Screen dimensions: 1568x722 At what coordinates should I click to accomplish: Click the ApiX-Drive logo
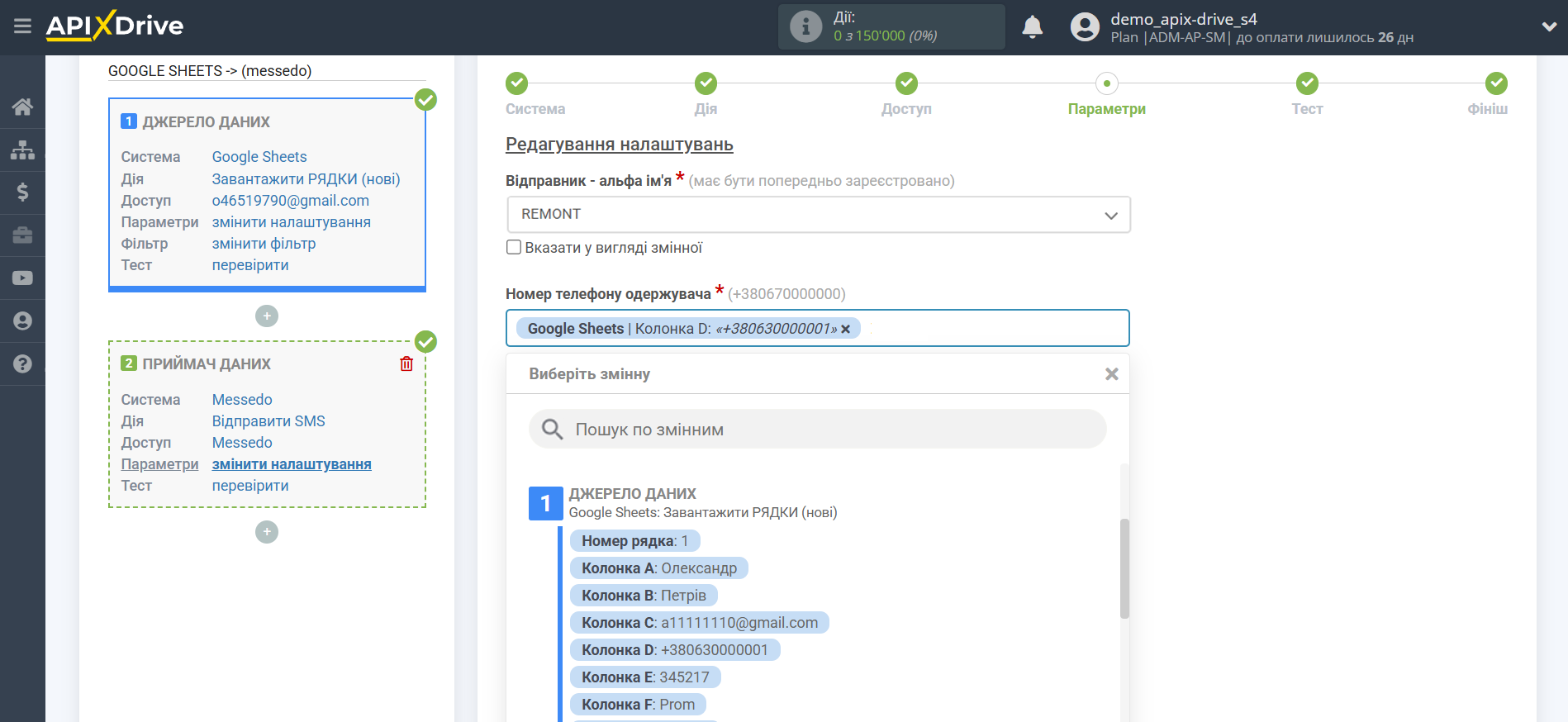click(x=115, y=26)
